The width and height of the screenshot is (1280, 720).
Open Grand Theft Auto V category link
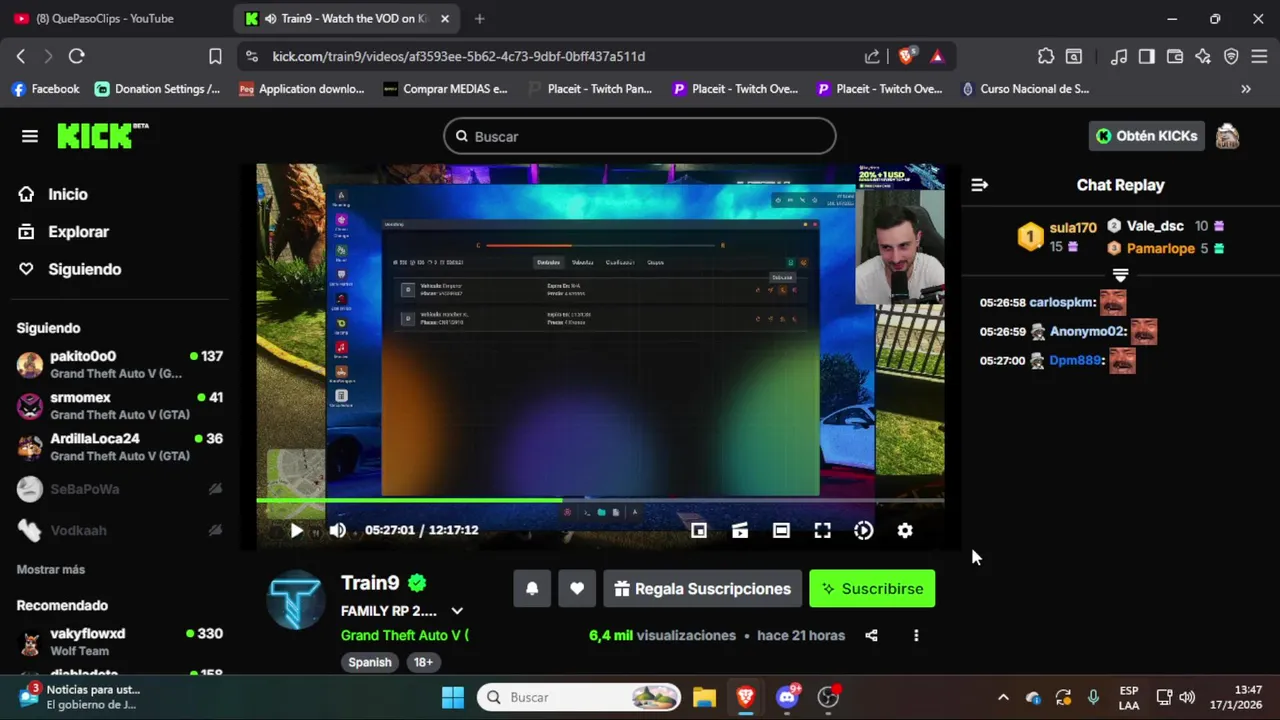(405, 635)
